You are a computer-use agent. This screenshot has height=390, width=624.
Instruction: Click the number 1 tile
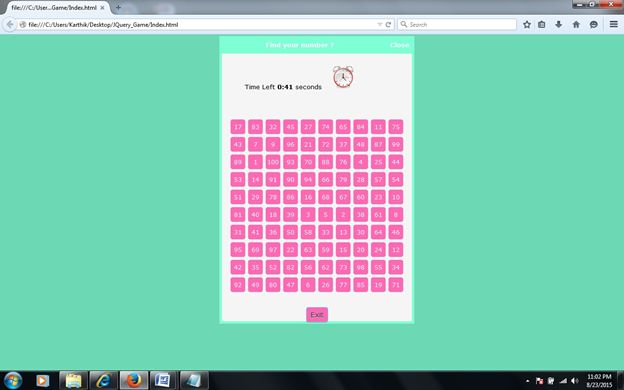(x=255, y=162)
